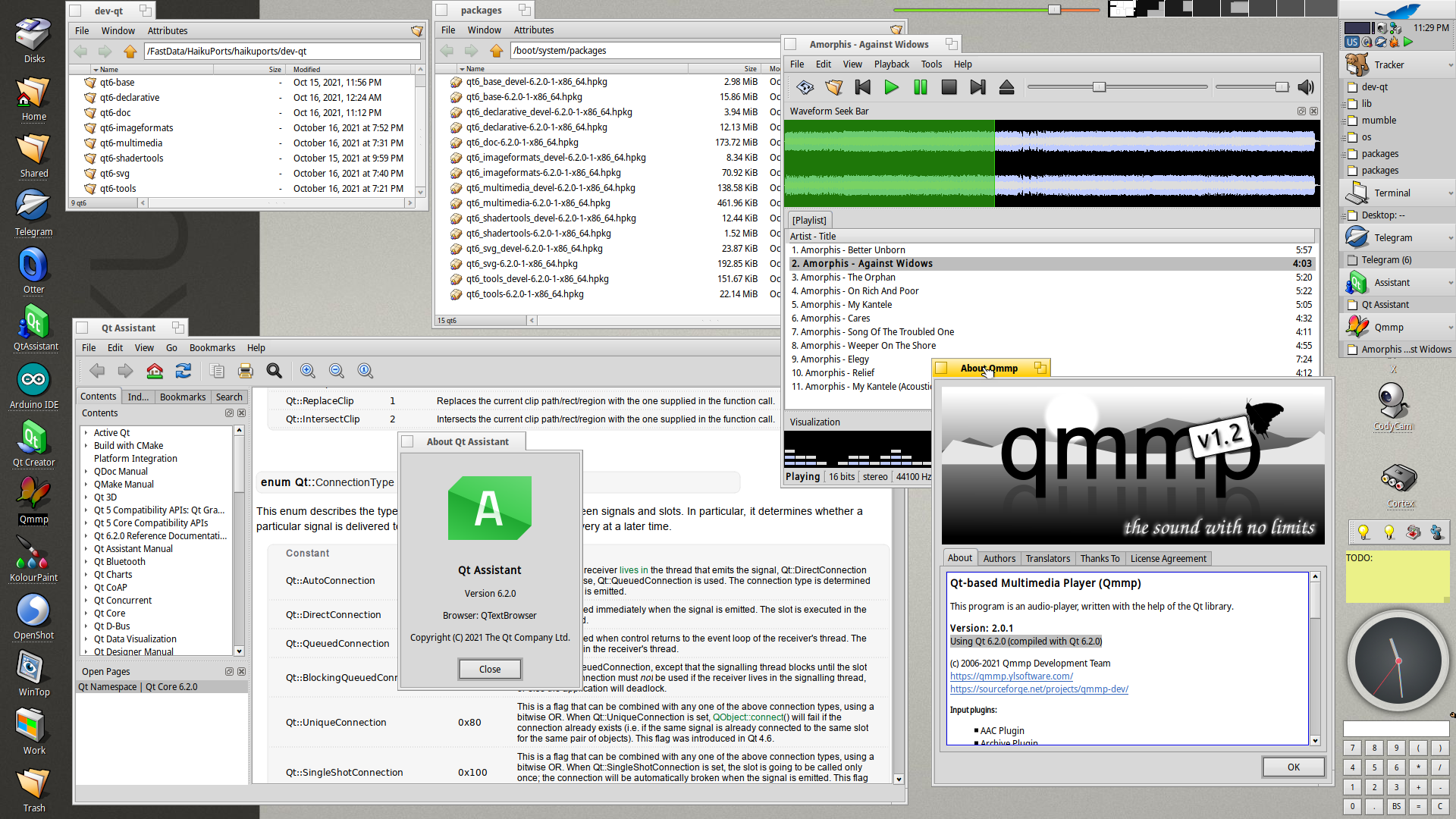
Task: Switch to License Agreement tab
Action: [1168, 559]
